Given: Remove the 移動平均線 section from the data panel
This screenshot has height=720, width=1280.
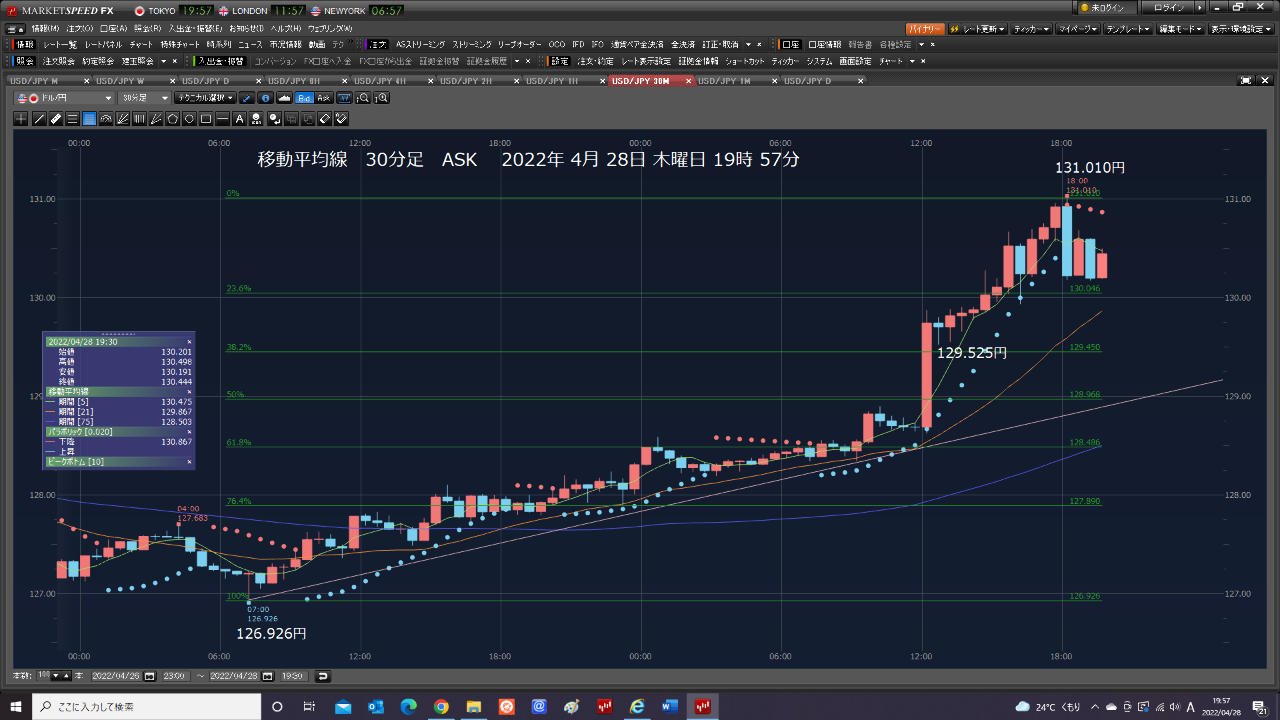Looking at the screenshot, I should (x=189, y=392).
